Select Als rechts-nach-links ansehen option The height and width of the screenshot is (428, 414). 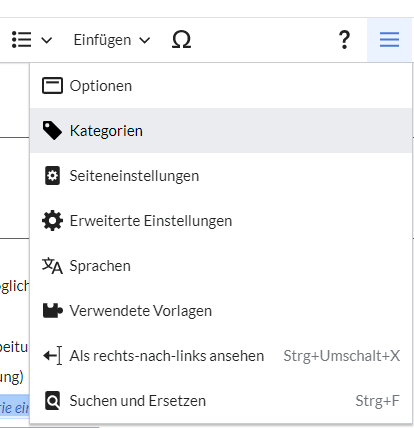pyautogui.click(x=221, y=356)
